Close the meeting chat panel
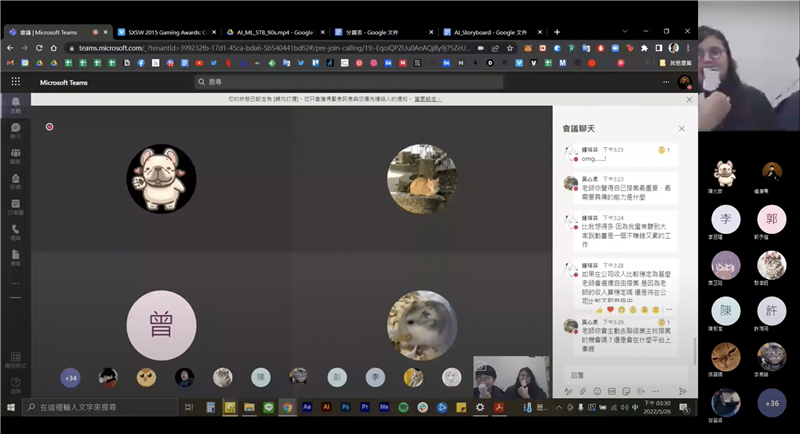Image resolution: width=800 pixels, height=434 pixels. (x=682, y=128)
